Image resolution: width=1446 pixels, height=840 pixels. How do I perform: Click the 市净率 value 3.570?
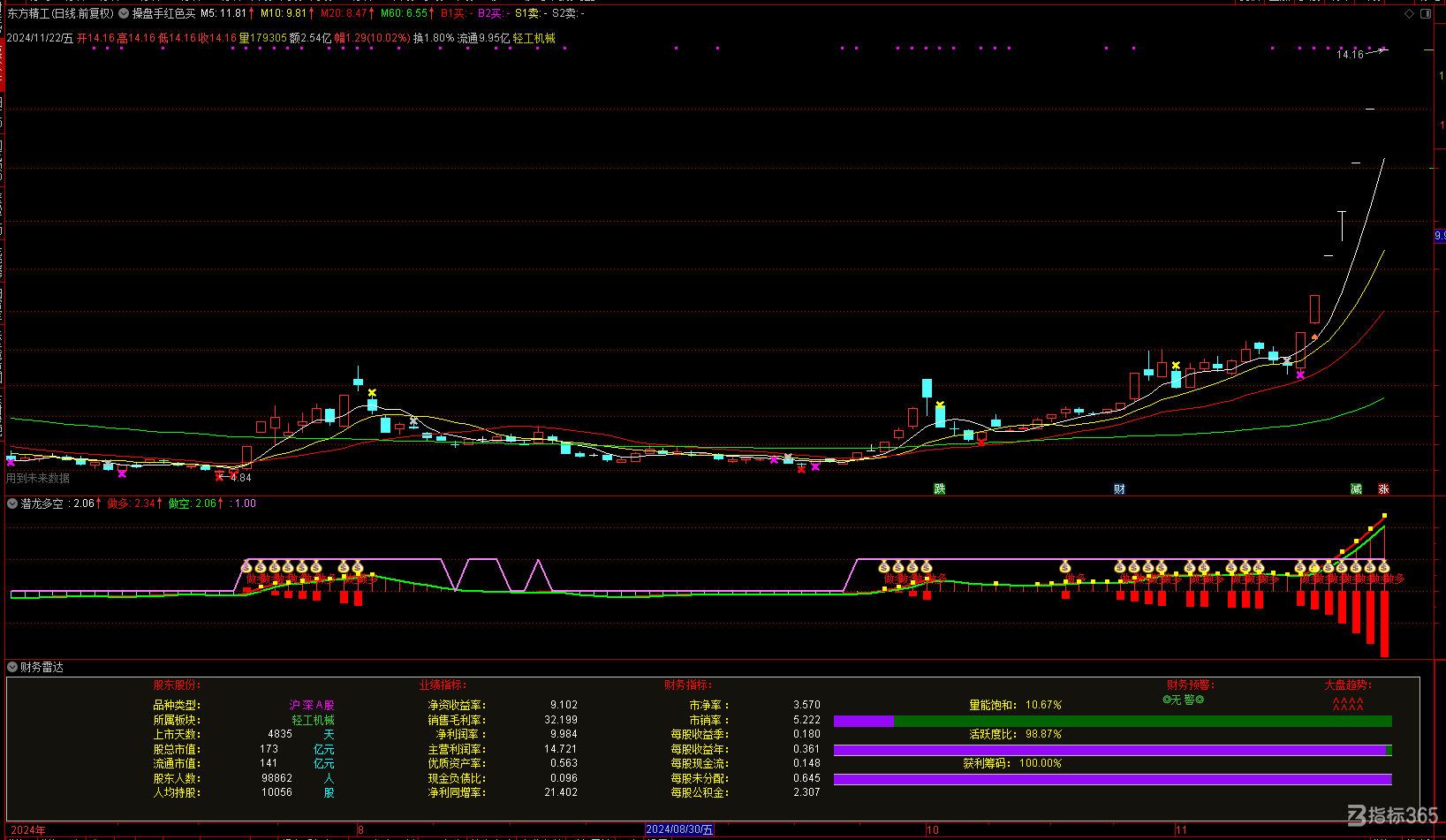(x=806, y=705)
